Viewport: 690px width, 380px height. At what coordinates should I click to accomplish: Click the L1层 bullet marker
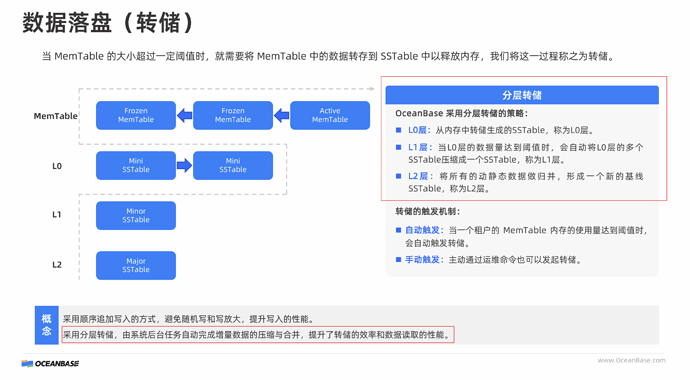pyautogui.click(x=398, y=147)
